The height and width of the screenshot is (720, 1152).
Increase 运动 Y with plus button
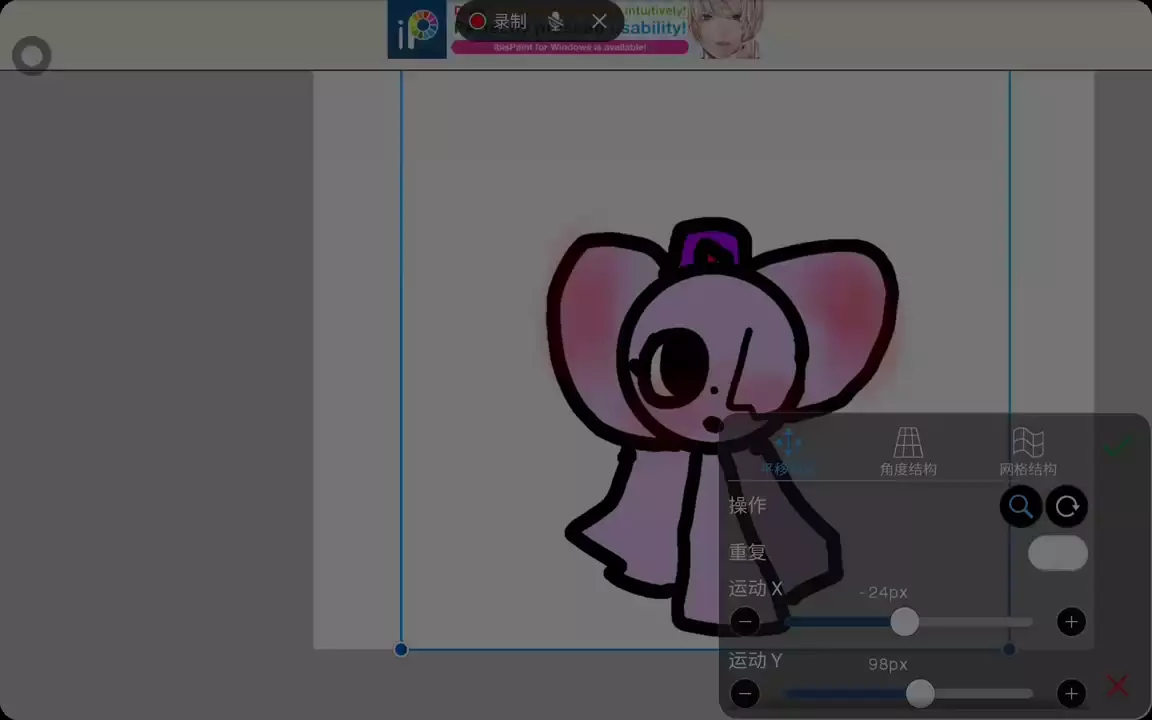pyautogui.click(x=1071, y=693)
